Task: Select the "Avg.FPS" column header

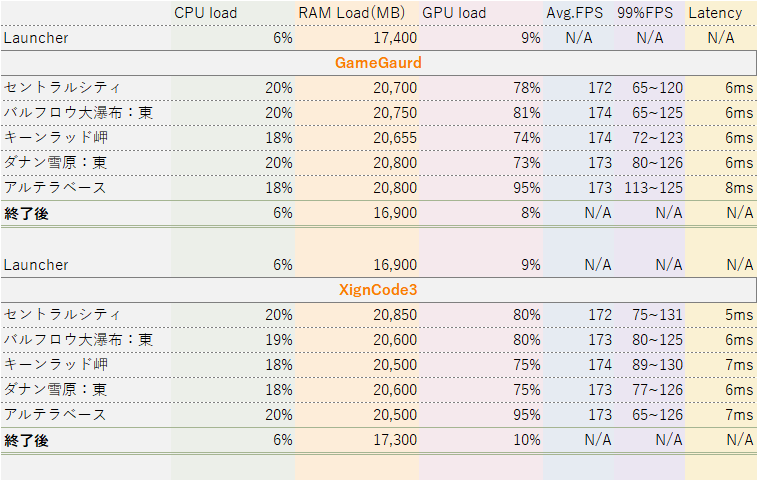Action: pos(575,13)
